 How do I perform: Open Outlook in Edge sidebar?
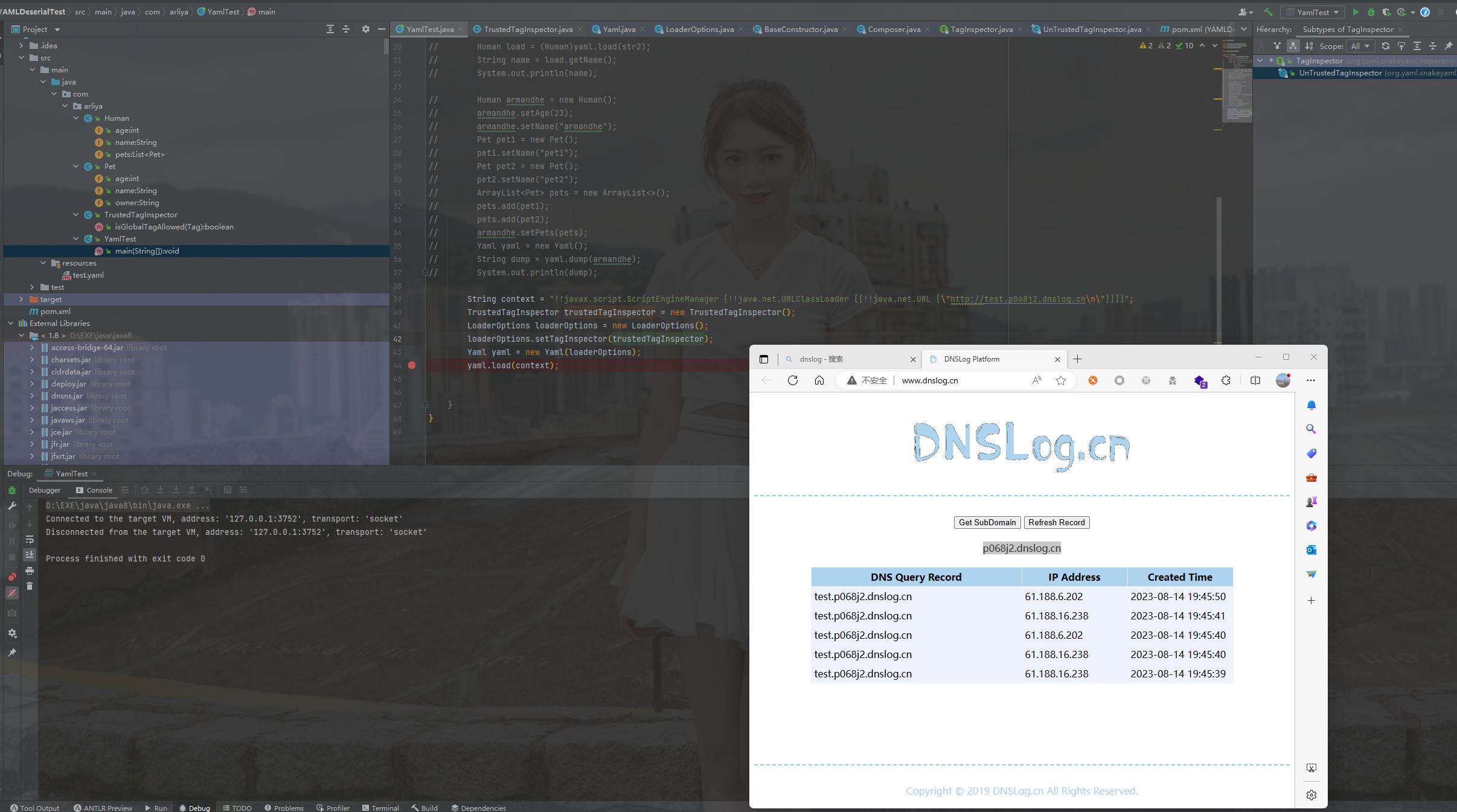pos(1311,550)
